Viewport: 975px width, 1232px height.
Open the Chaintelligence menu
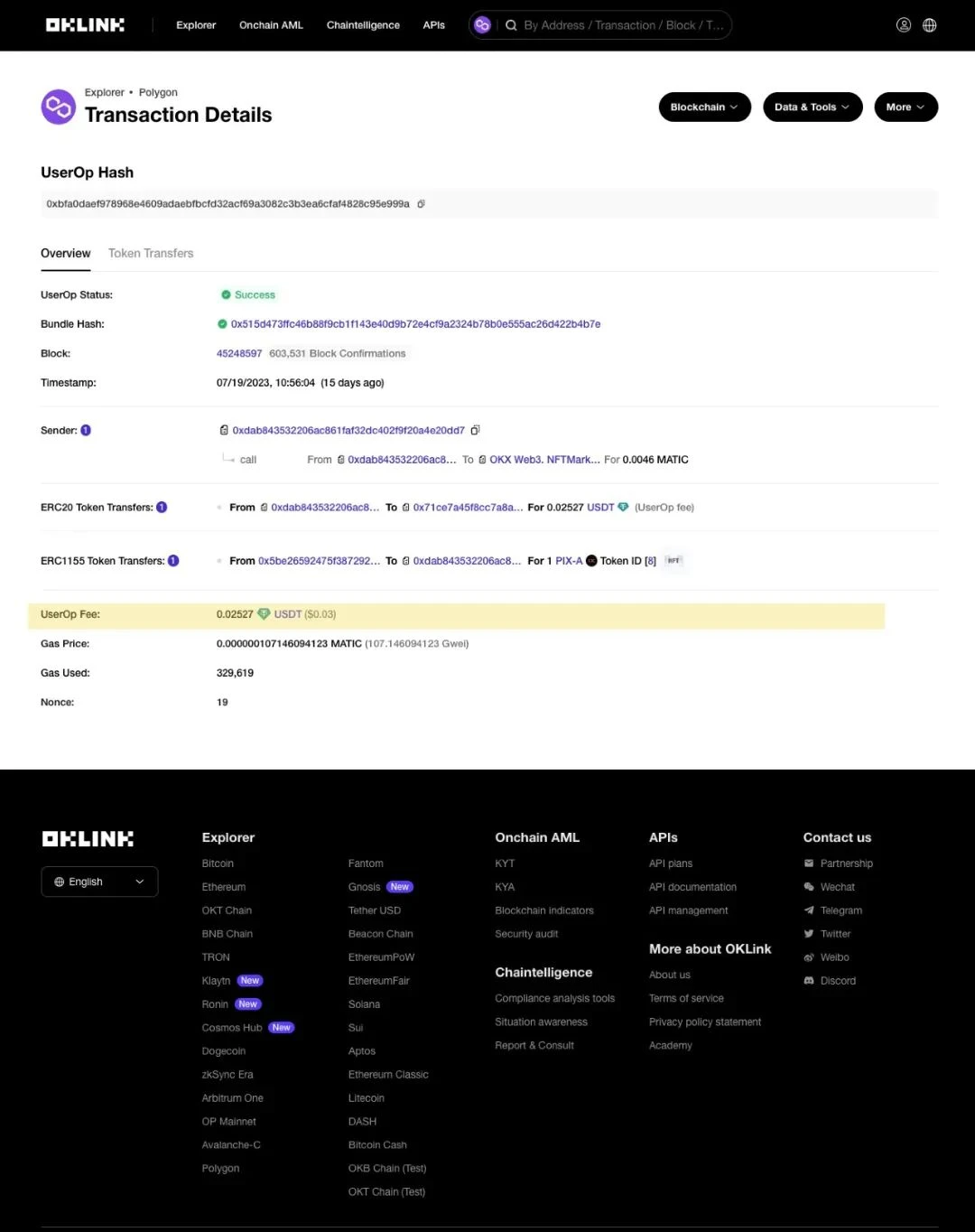363,25
